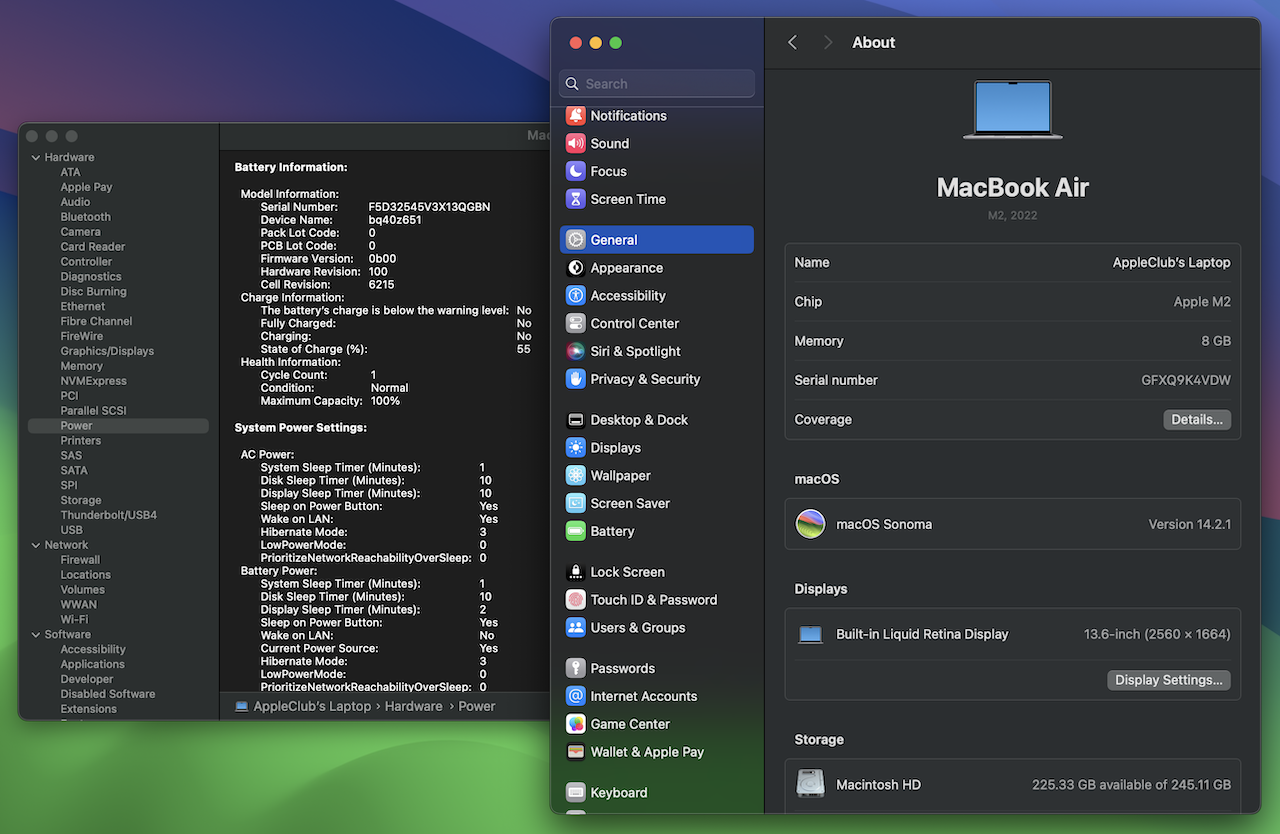Click the MacBook Air laptop image

point(1012,109)
